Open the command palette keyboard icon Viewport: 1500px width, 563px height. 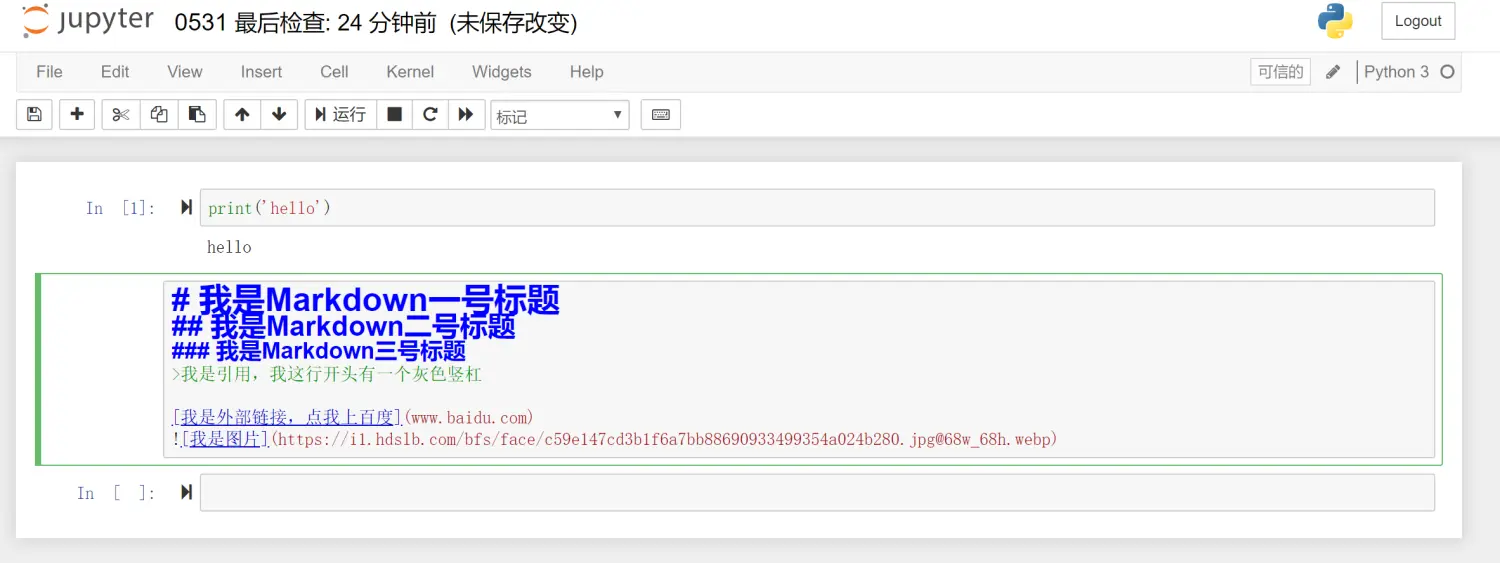(x=661, y=115)
